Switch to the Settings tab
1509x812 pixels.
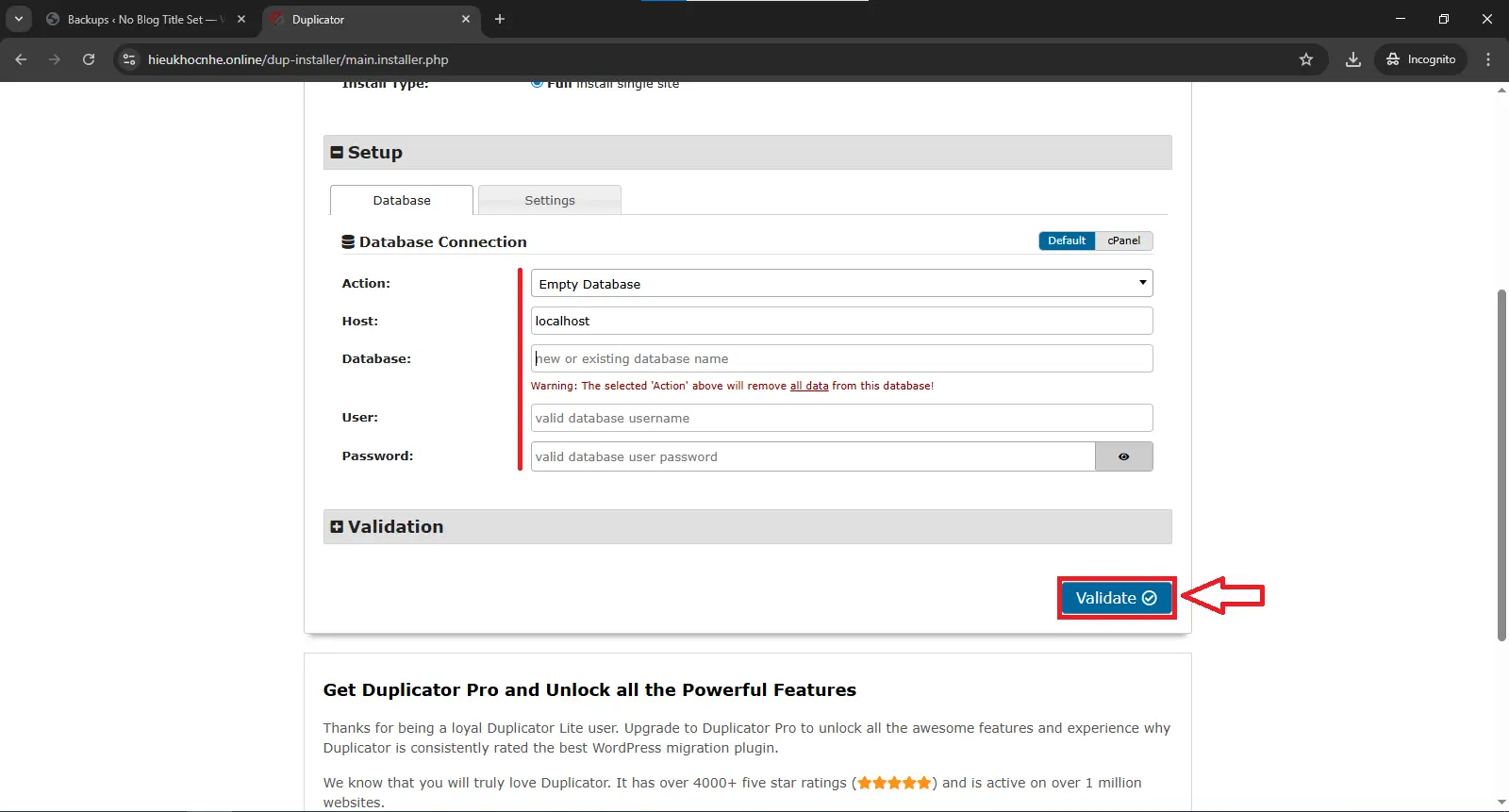click(549, 201)
